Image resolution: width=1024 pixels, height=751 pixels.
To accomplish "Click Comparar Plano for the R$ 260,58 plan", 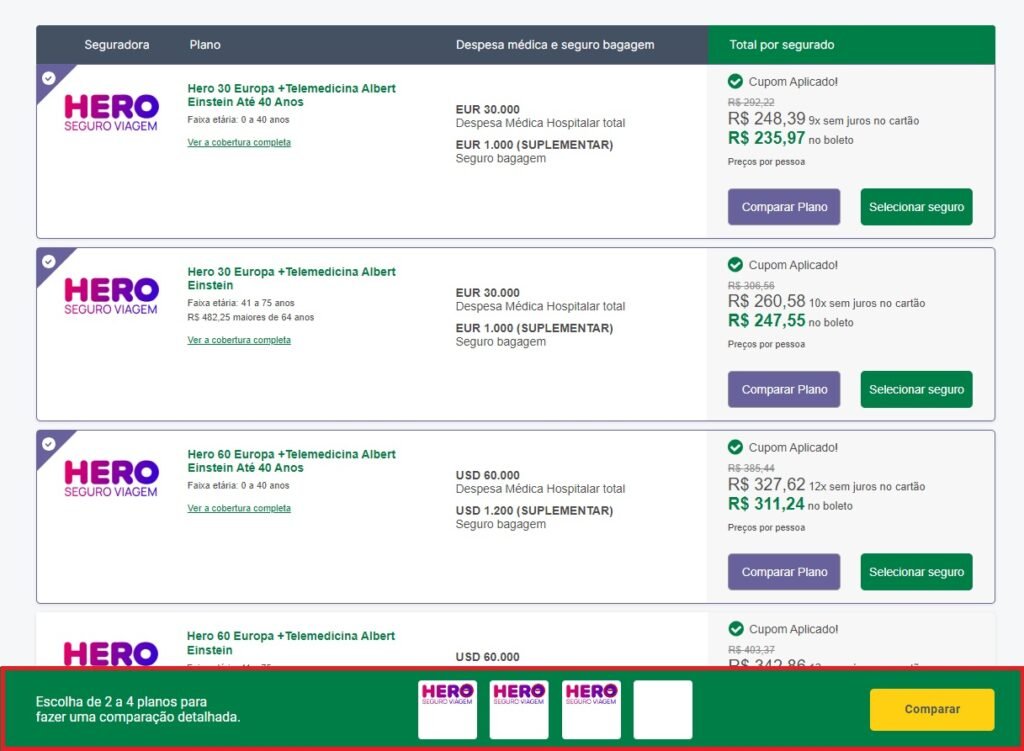I will pyautogui.click(x=784, y=389).
